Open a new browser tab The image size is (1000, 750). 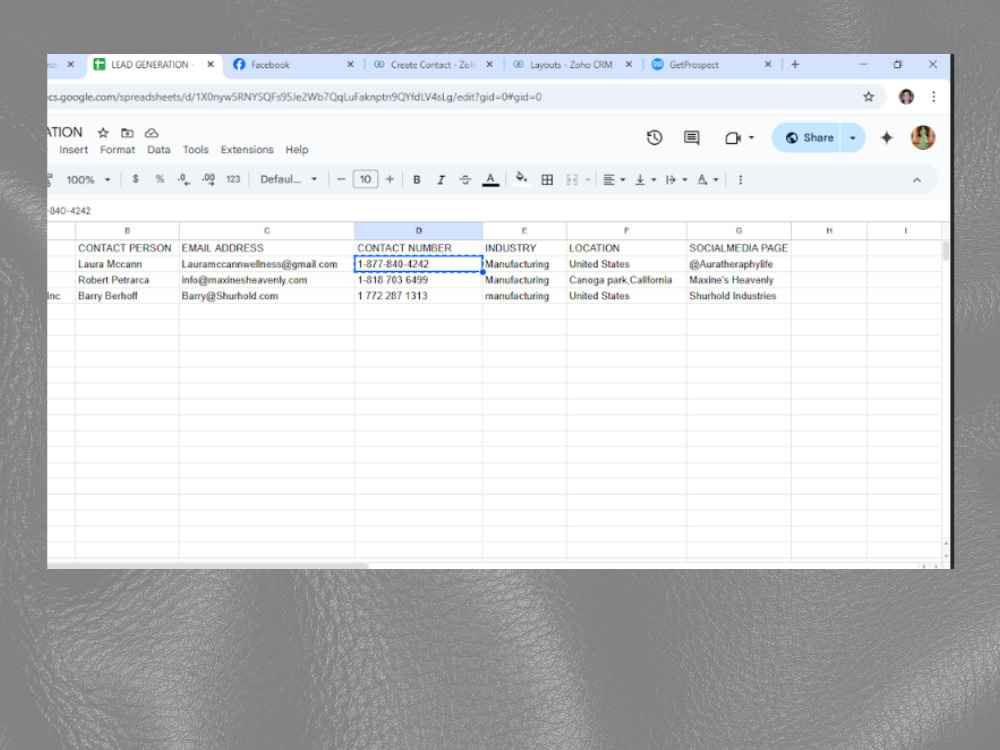(795, 64)
